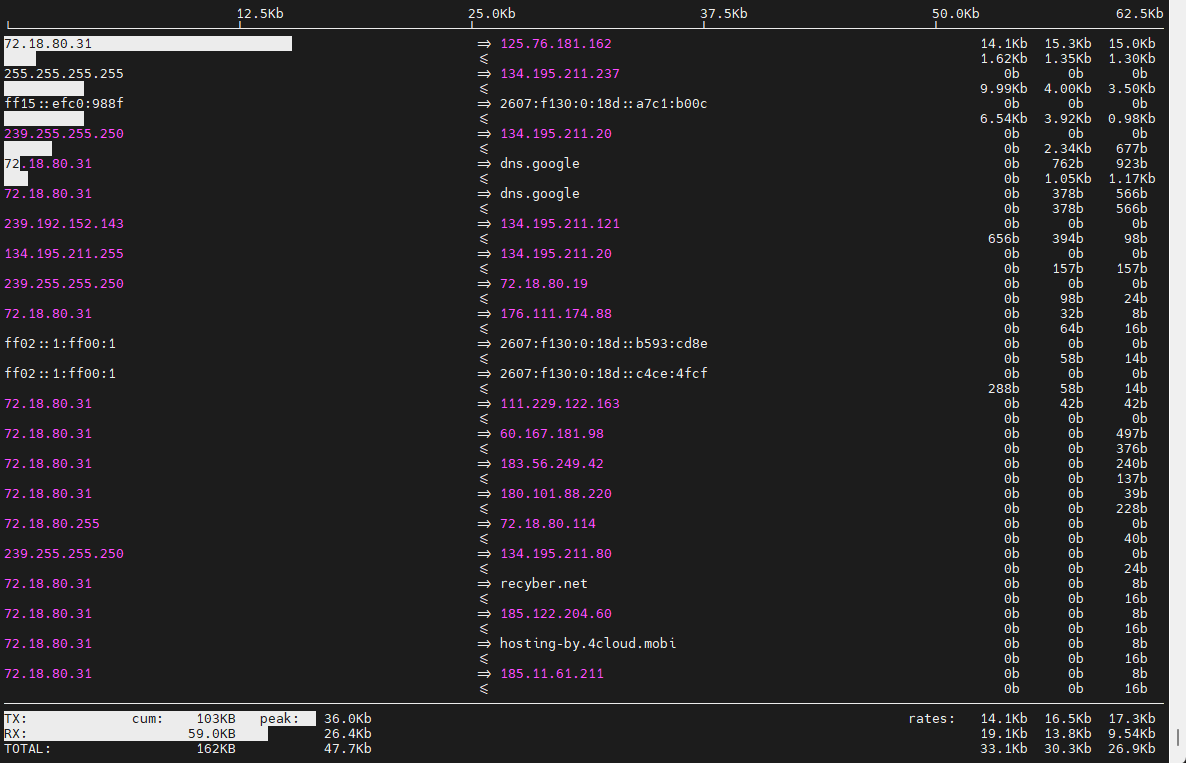1186x763 pixels.
Task: Select hosting-by.4cloud.mobi host entry
Action: click(x=588, y=644)
